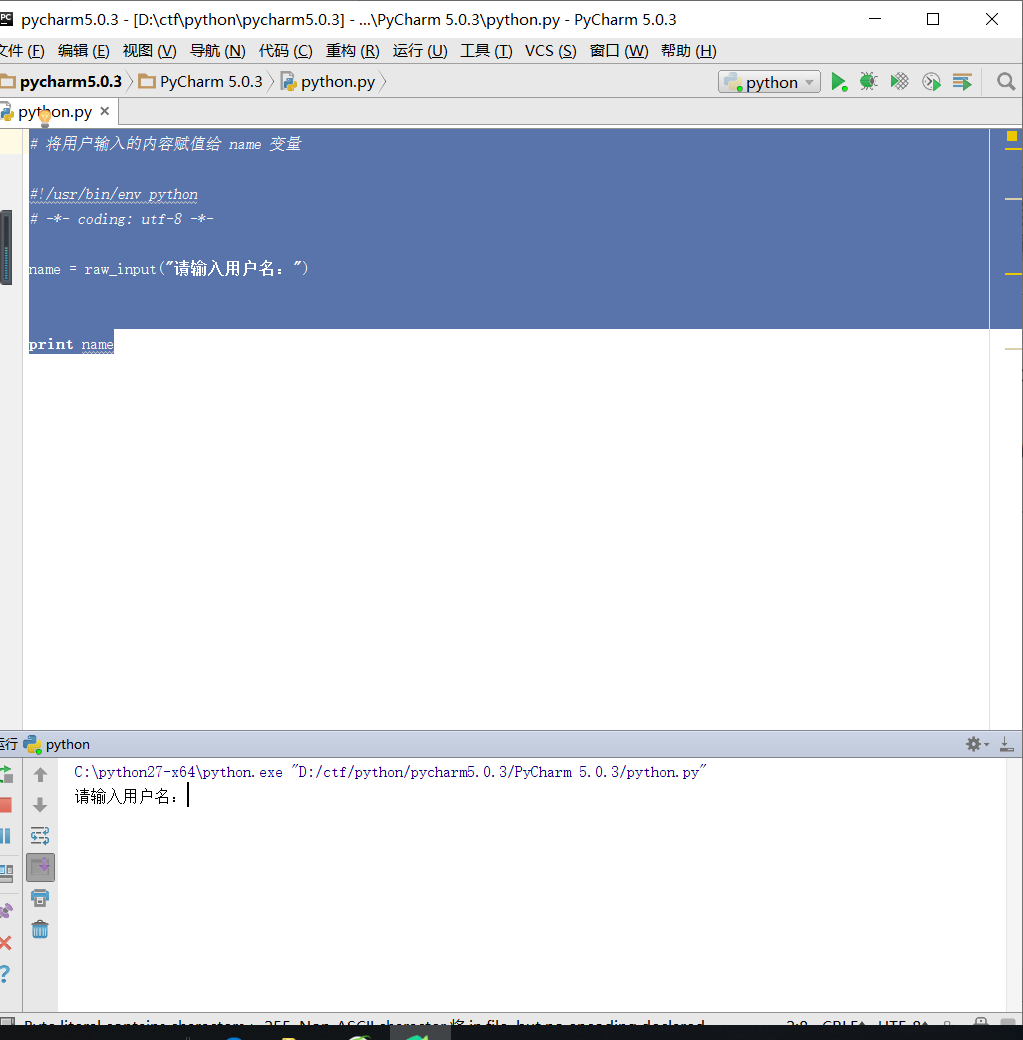The width and height of the screenshot is (1023, 1040).
Task: Click the up arrow in Run console toolbar
Action: click(x=40, y=774)
